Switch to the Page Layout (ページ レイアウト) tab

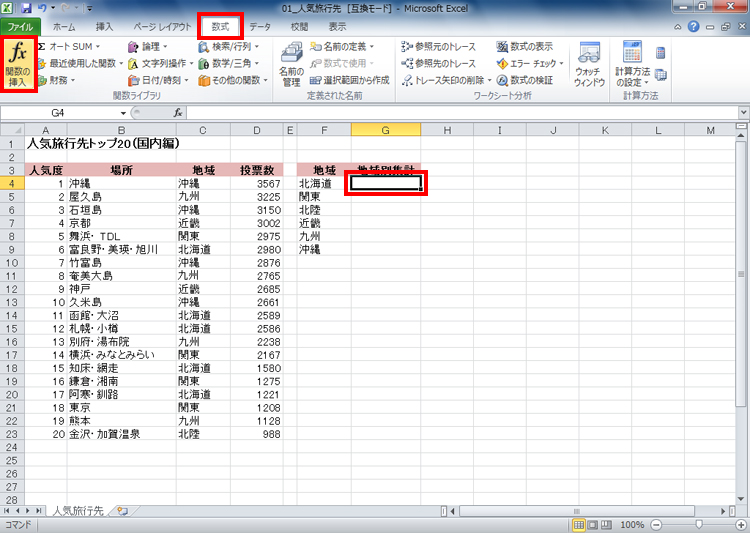162,27
